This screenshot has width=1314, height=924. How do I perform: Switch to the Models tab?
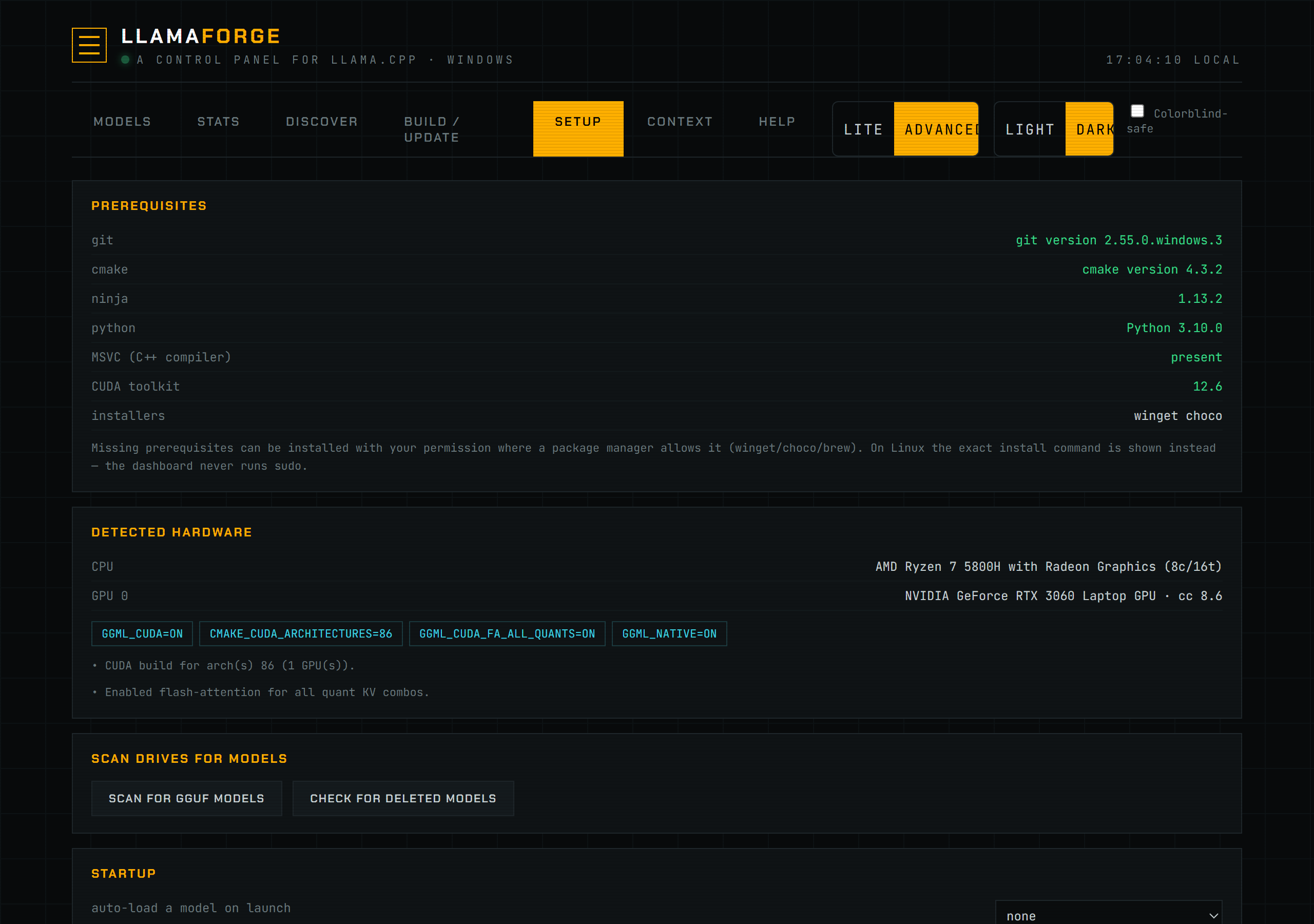click(123, 121)
